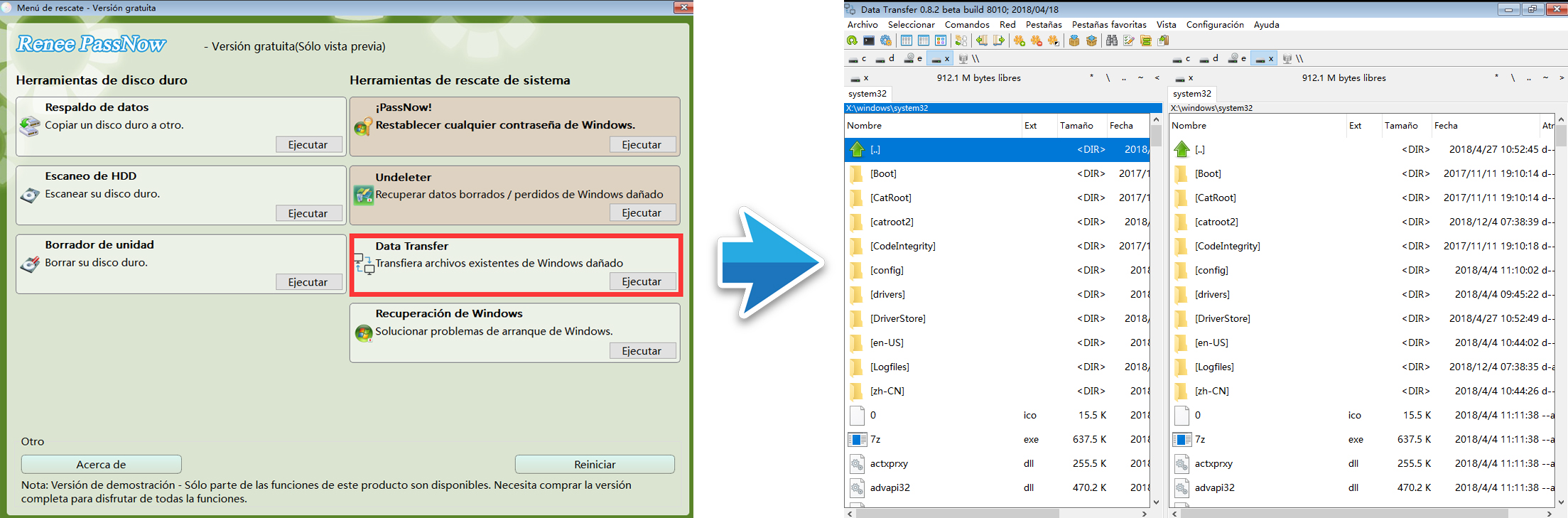Select drive c in right panel
This screenshot has width=1568, height=518.
point(1182,59)
